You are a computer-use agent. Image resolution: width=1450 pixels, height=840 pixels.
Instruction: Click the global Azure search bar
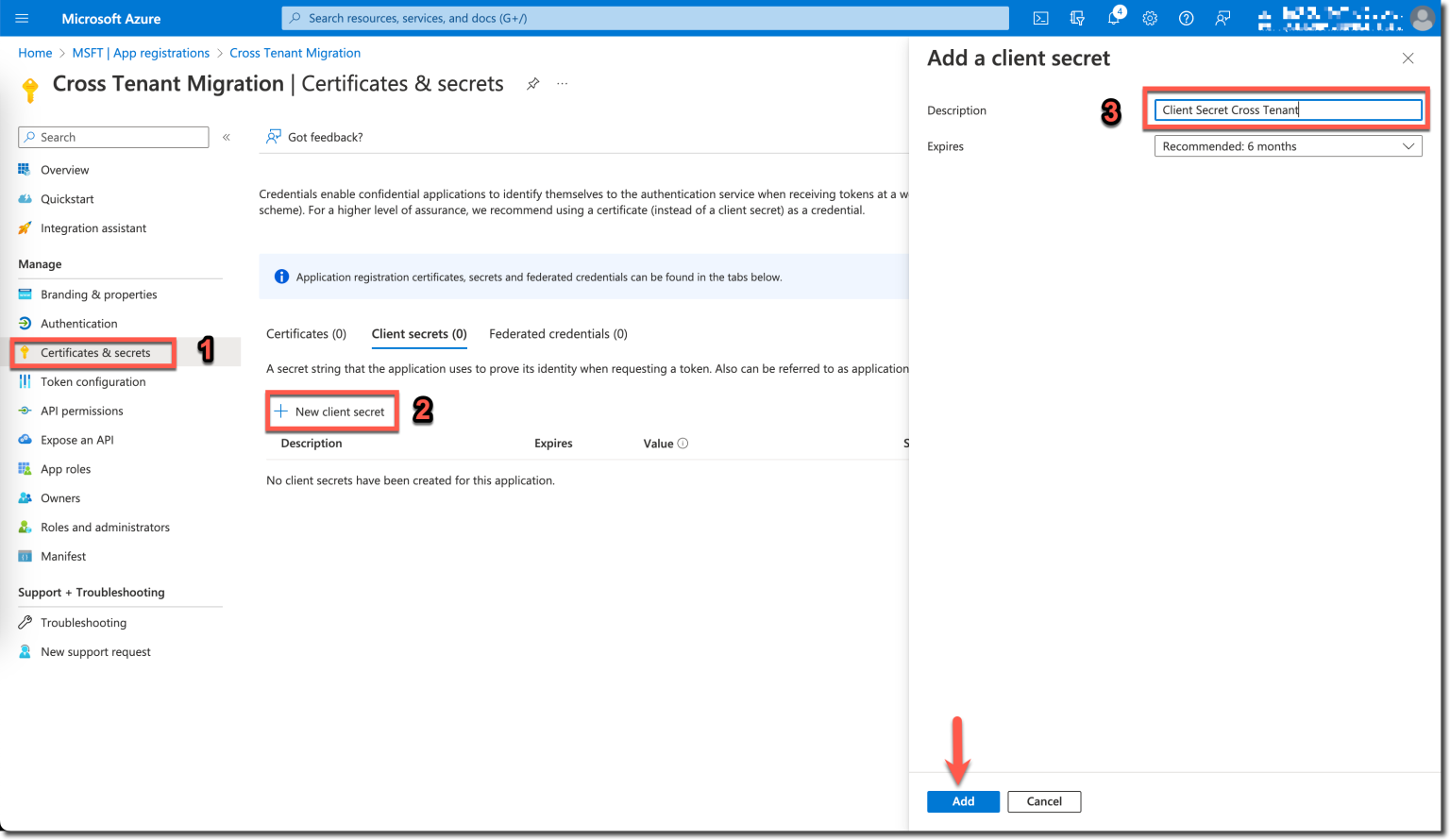pos(645,17)
